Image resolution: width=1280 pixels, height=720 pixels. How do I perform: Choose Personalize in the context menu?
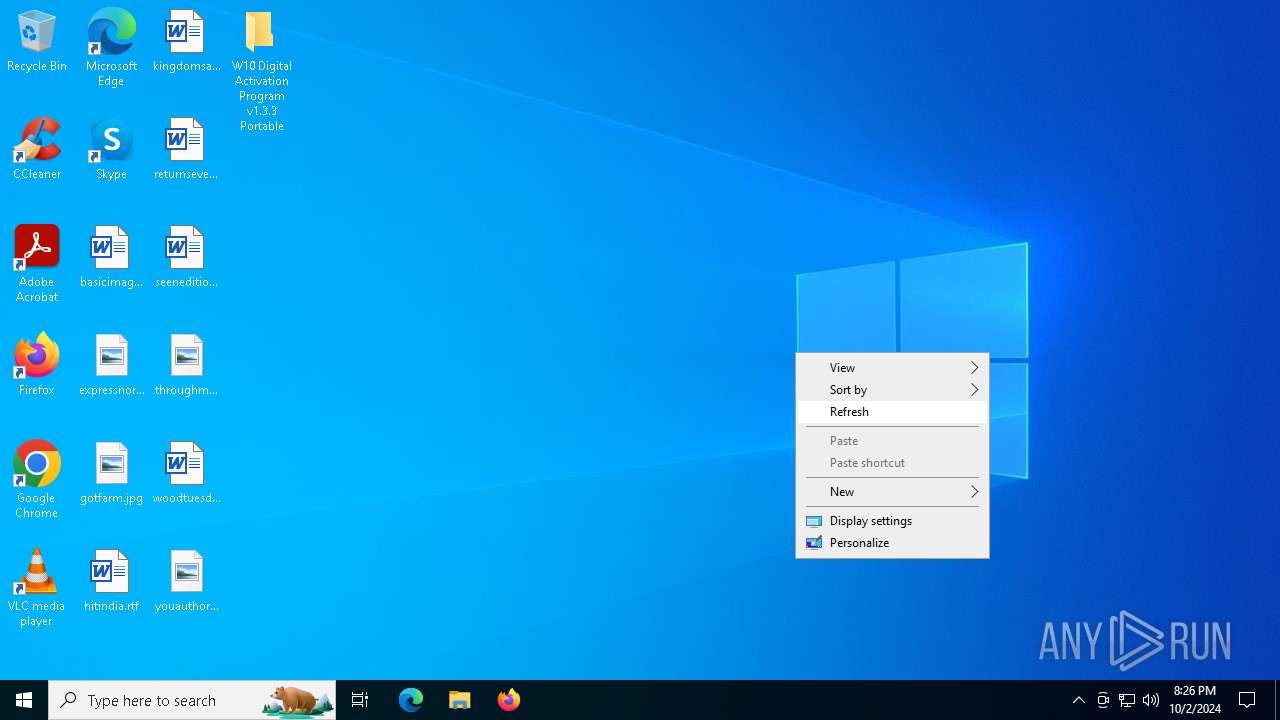[892, 543]
